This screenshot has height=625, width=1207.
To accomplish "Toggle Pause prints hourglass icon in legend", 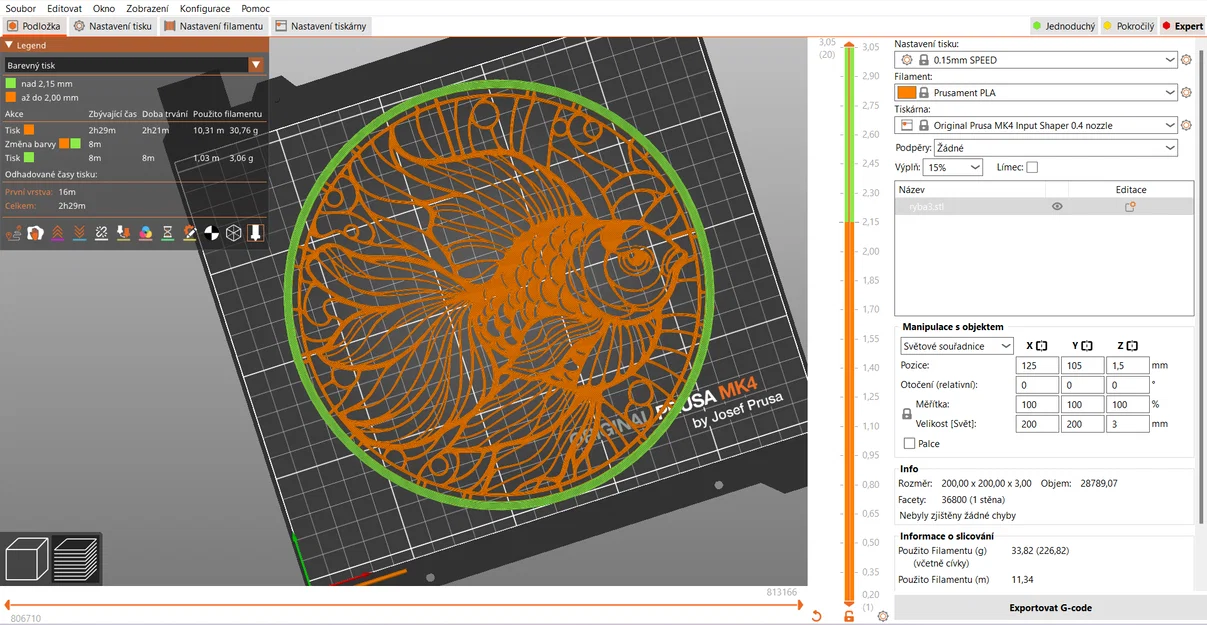I will pyautogui.click(x=168, y=233).
